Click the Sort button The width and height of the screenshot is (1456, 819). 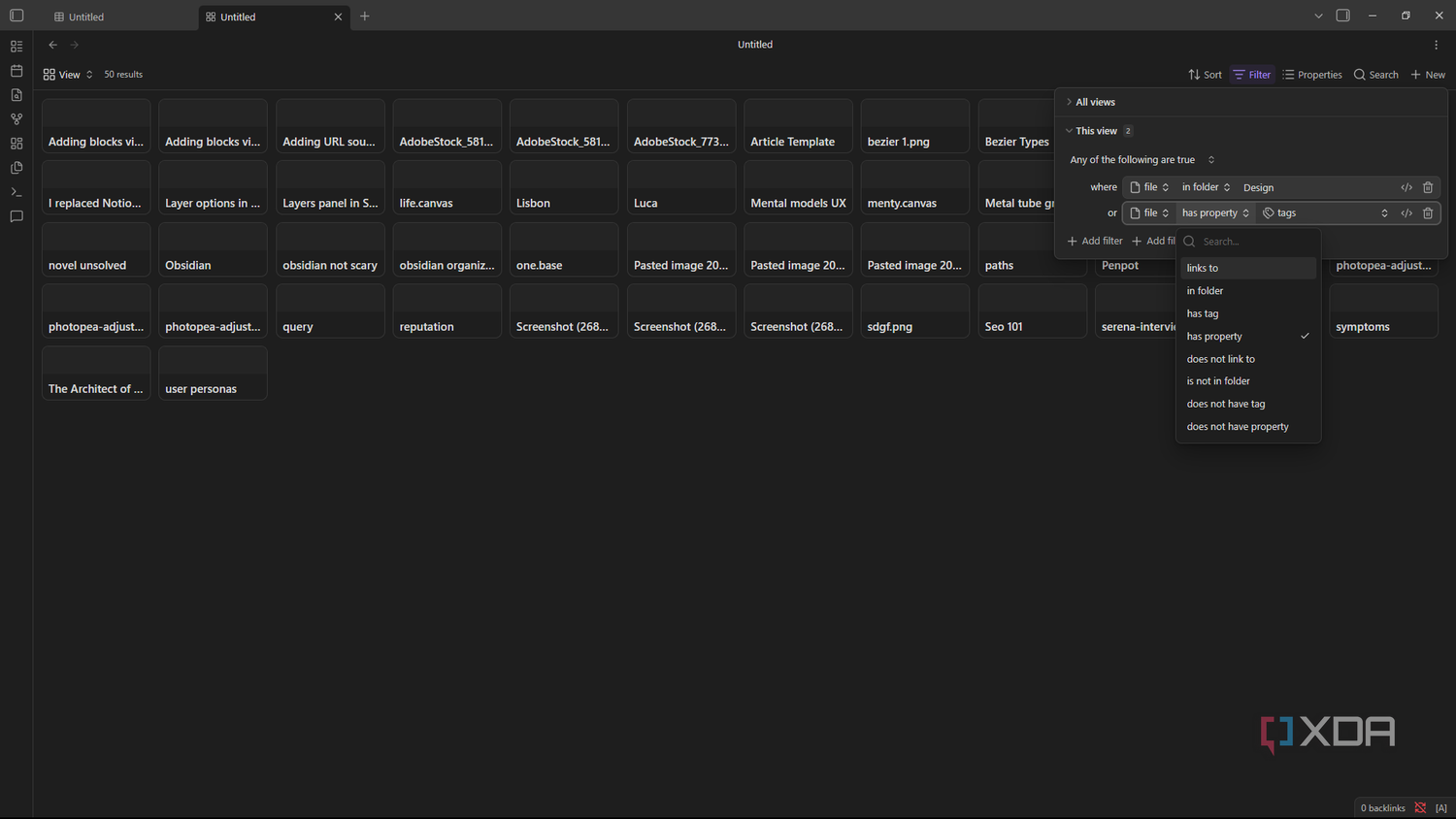(x=1205, y=75)
